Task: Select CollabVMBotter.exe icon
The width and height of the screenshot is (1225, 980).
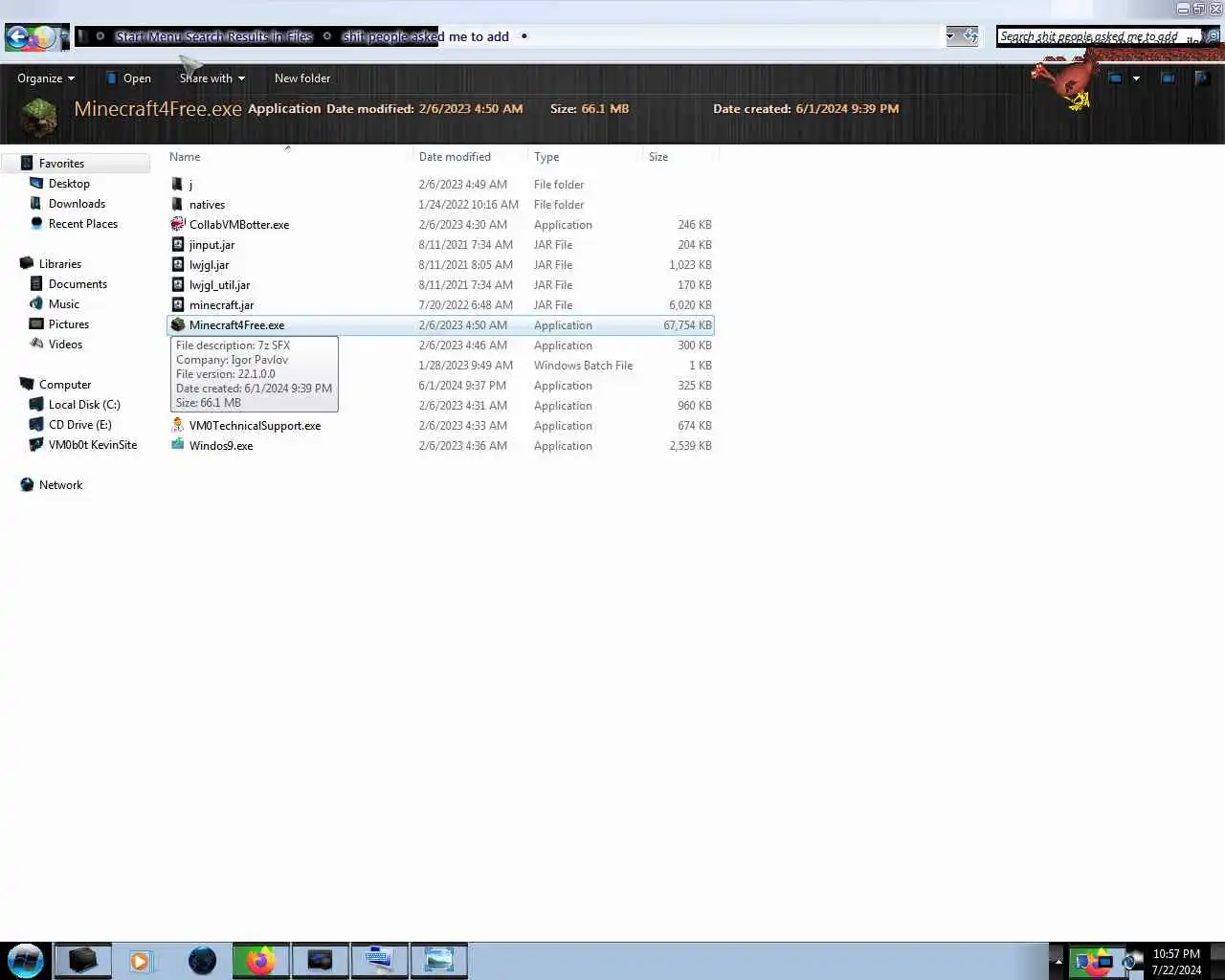Action: pyautogui.click(x=177, y=225)
